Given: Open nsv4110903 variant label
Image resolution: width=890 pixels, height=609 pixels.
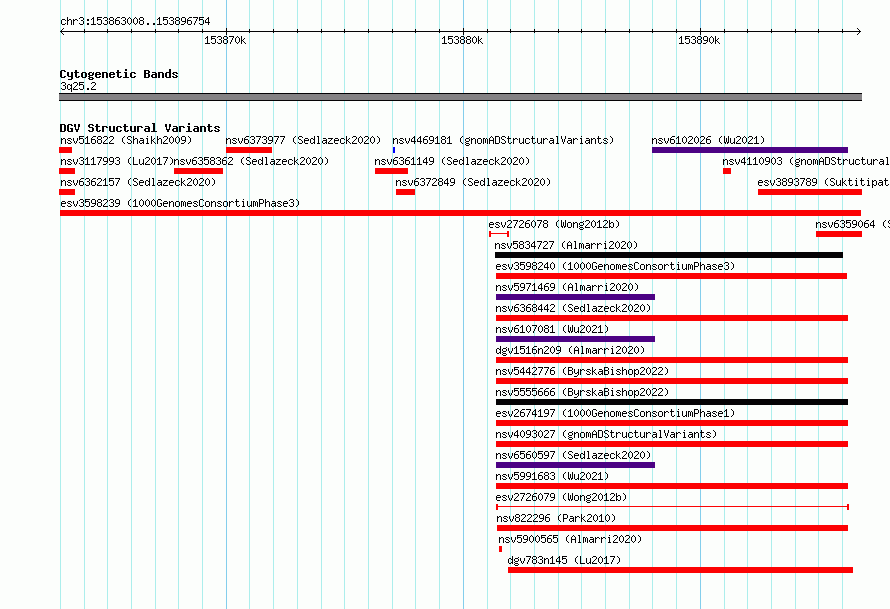Looking at the screenshot, I should [805, 161].
